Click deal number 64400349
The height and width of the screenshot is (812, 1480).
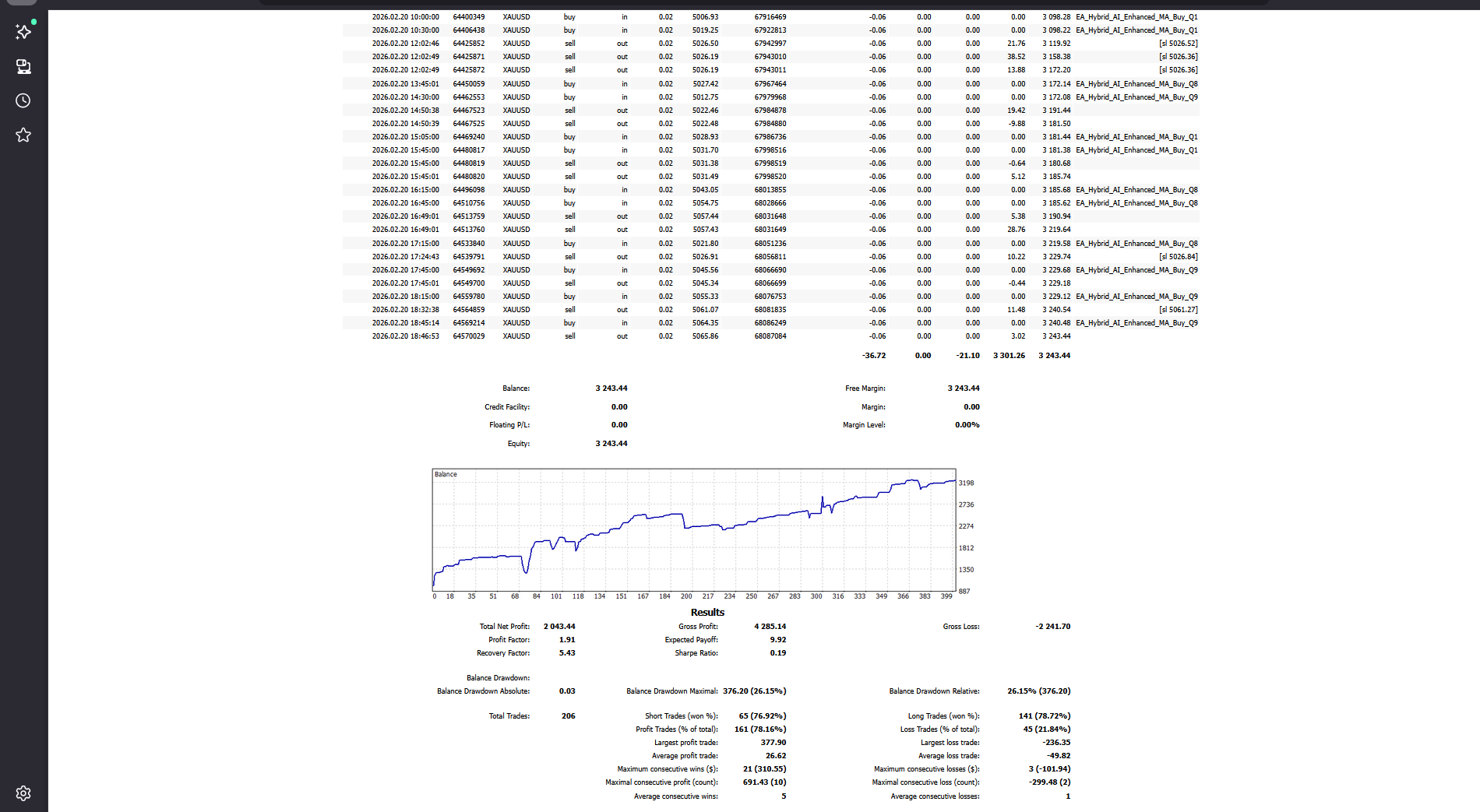coord(468,17)
